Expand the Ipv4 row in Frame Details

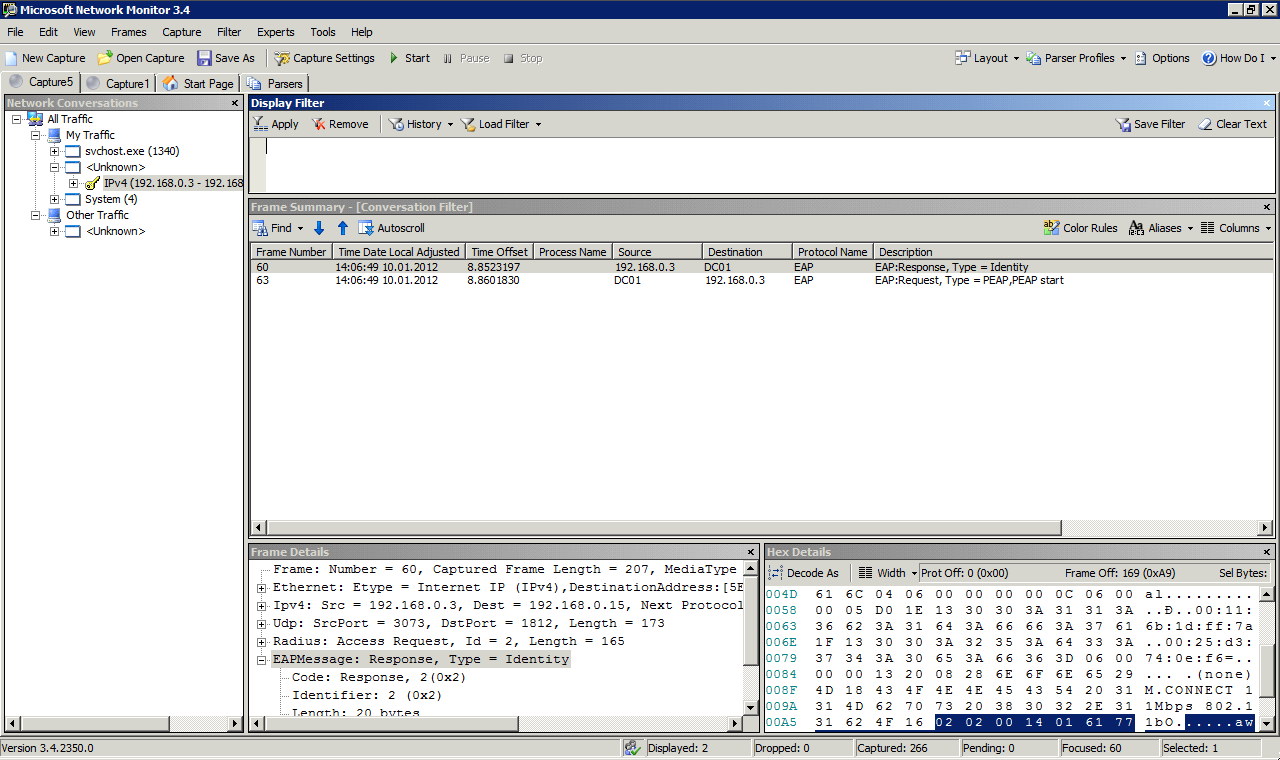point(262,605)
